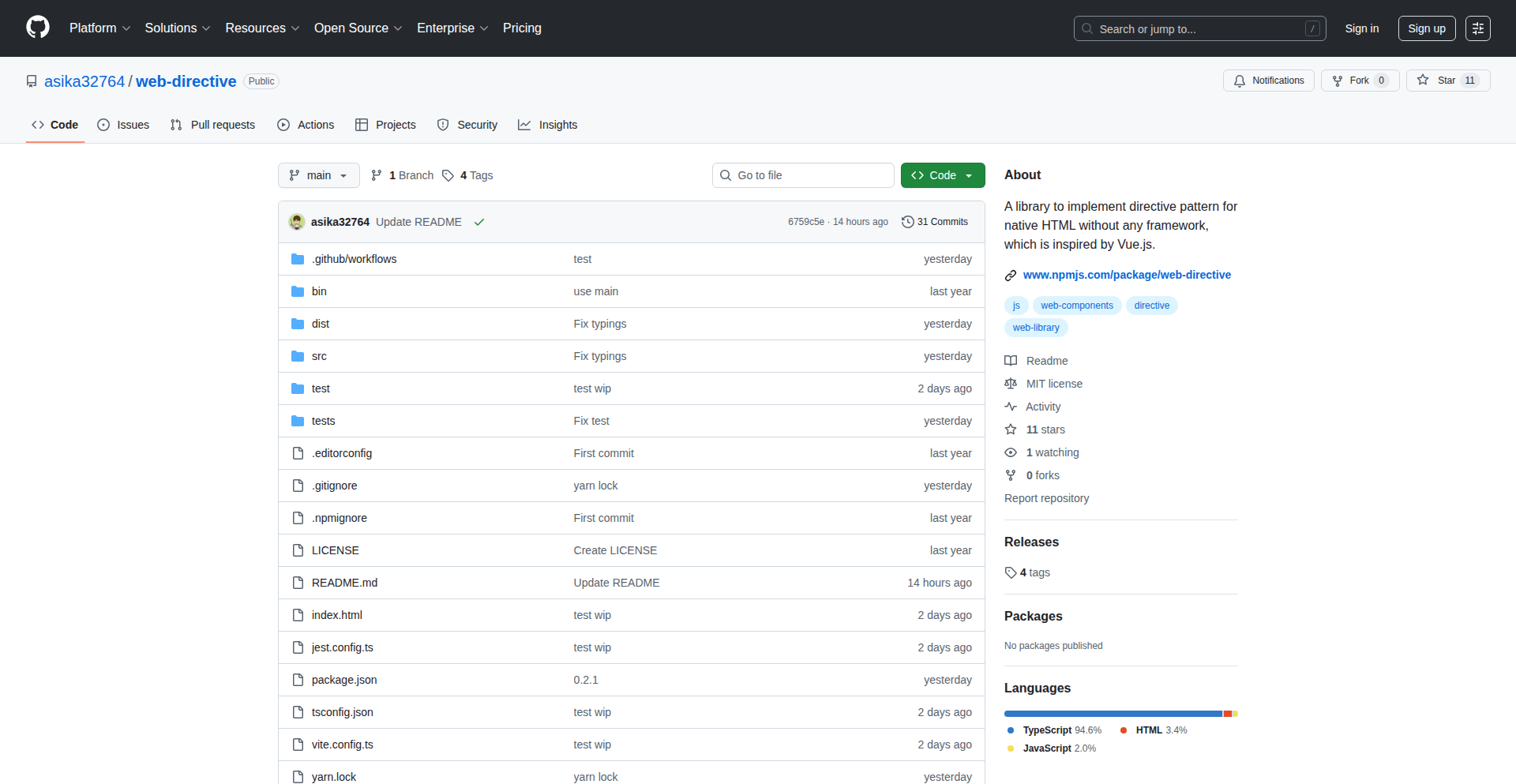Click the TypeScript language bar segment

coord(1112,714)
